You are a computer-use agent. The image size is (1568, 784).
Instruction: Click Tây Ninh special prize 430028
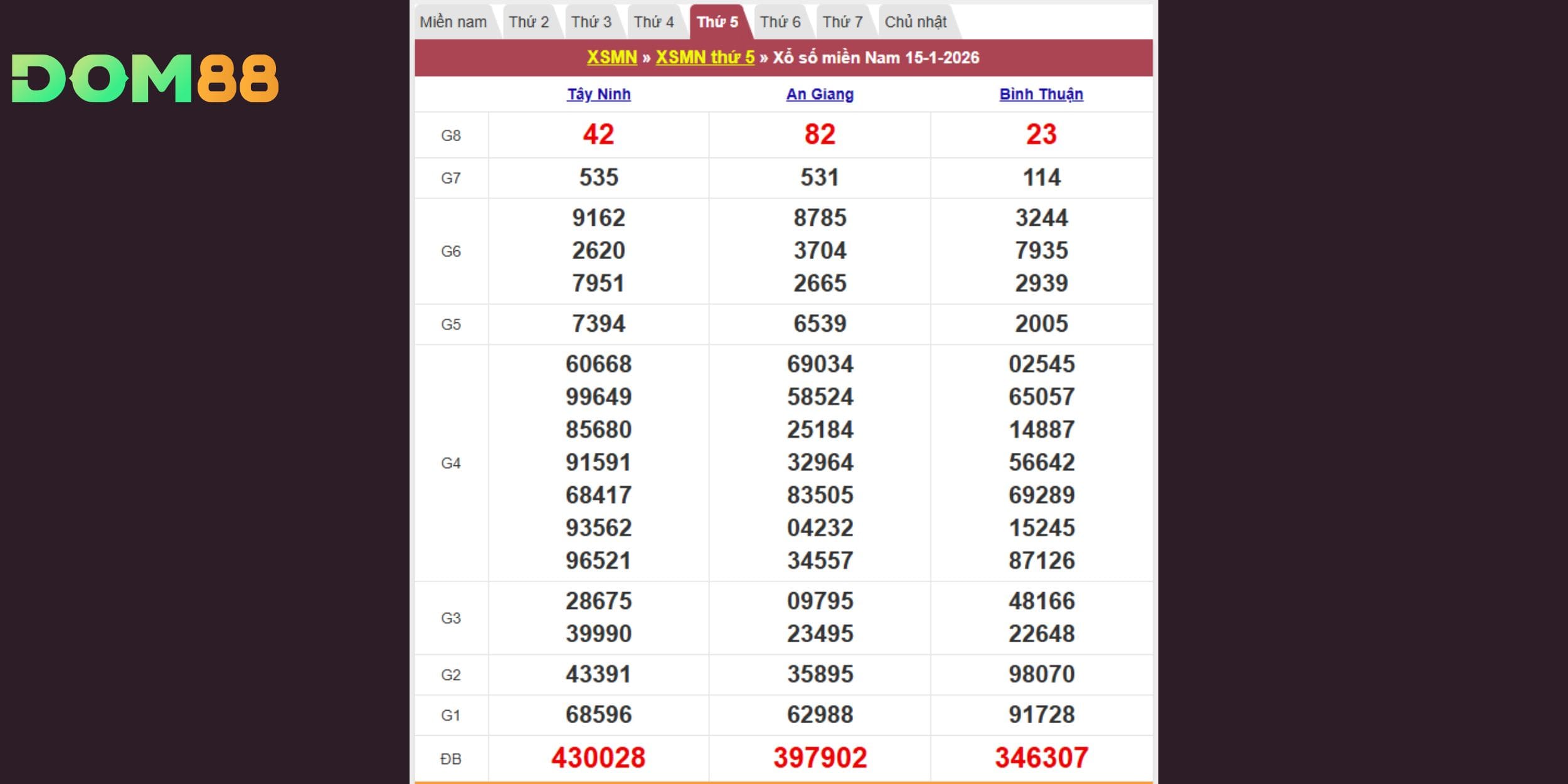[x=598, y=758]
